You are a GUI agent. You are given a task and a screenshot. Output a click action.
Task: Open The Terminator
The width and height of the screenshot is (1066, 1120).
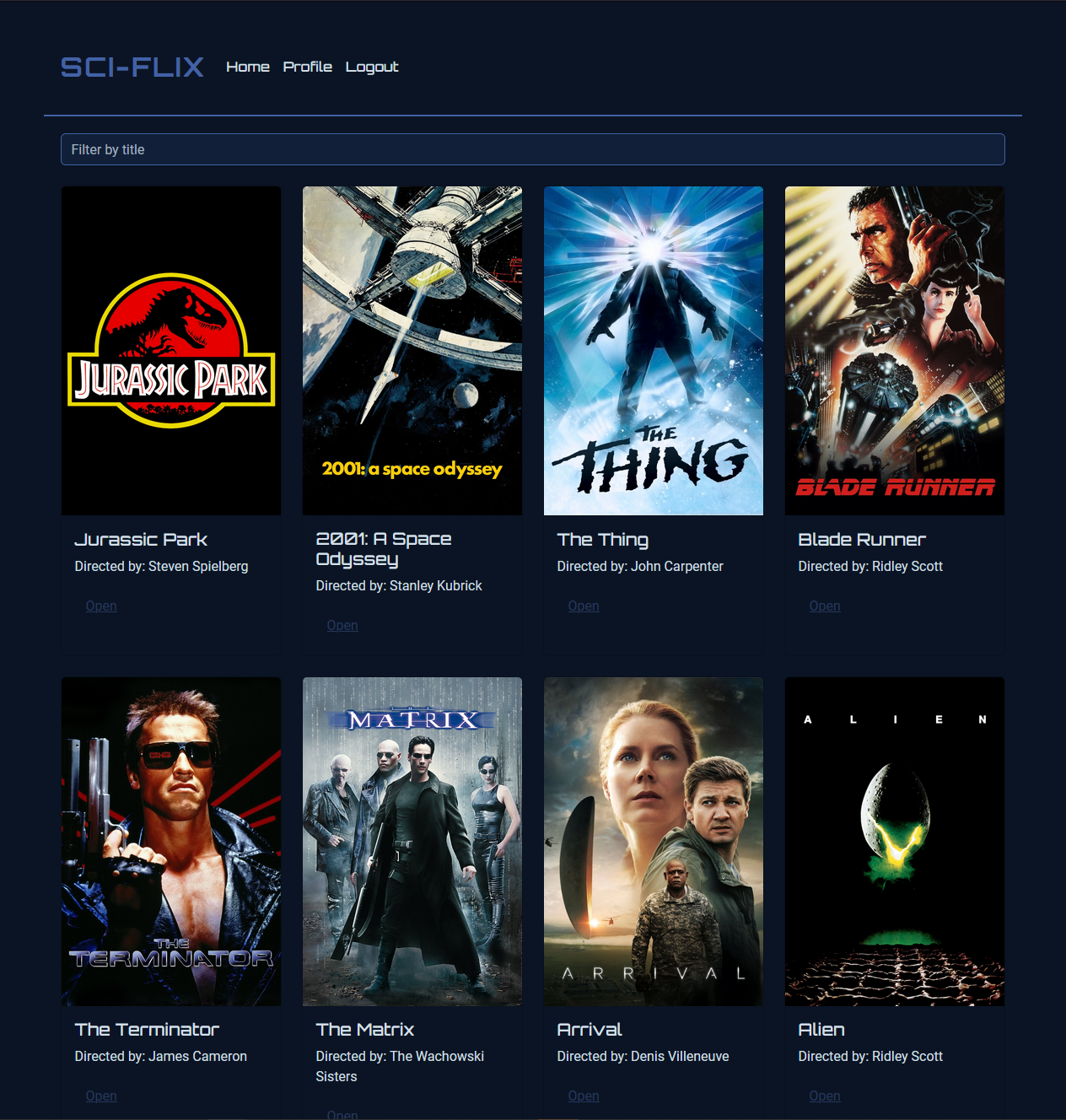100,1096
